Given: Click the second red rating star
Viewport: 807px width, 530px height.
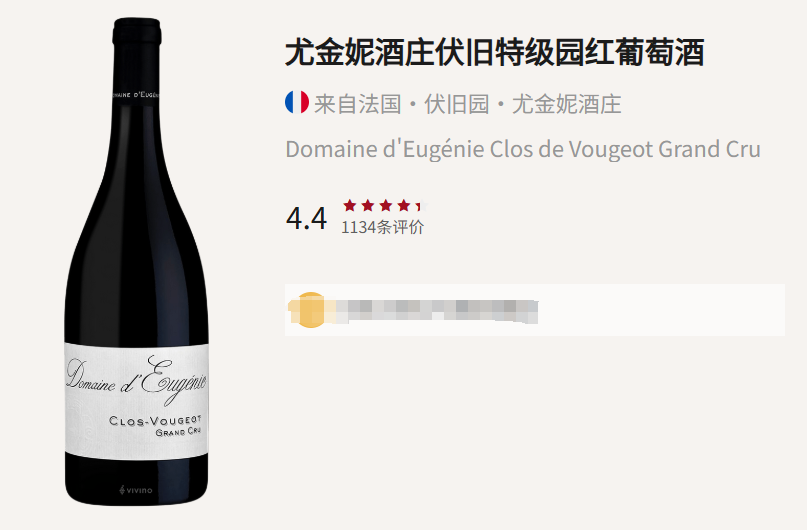Looking at the screenshot, I should (x=368, y=206).
